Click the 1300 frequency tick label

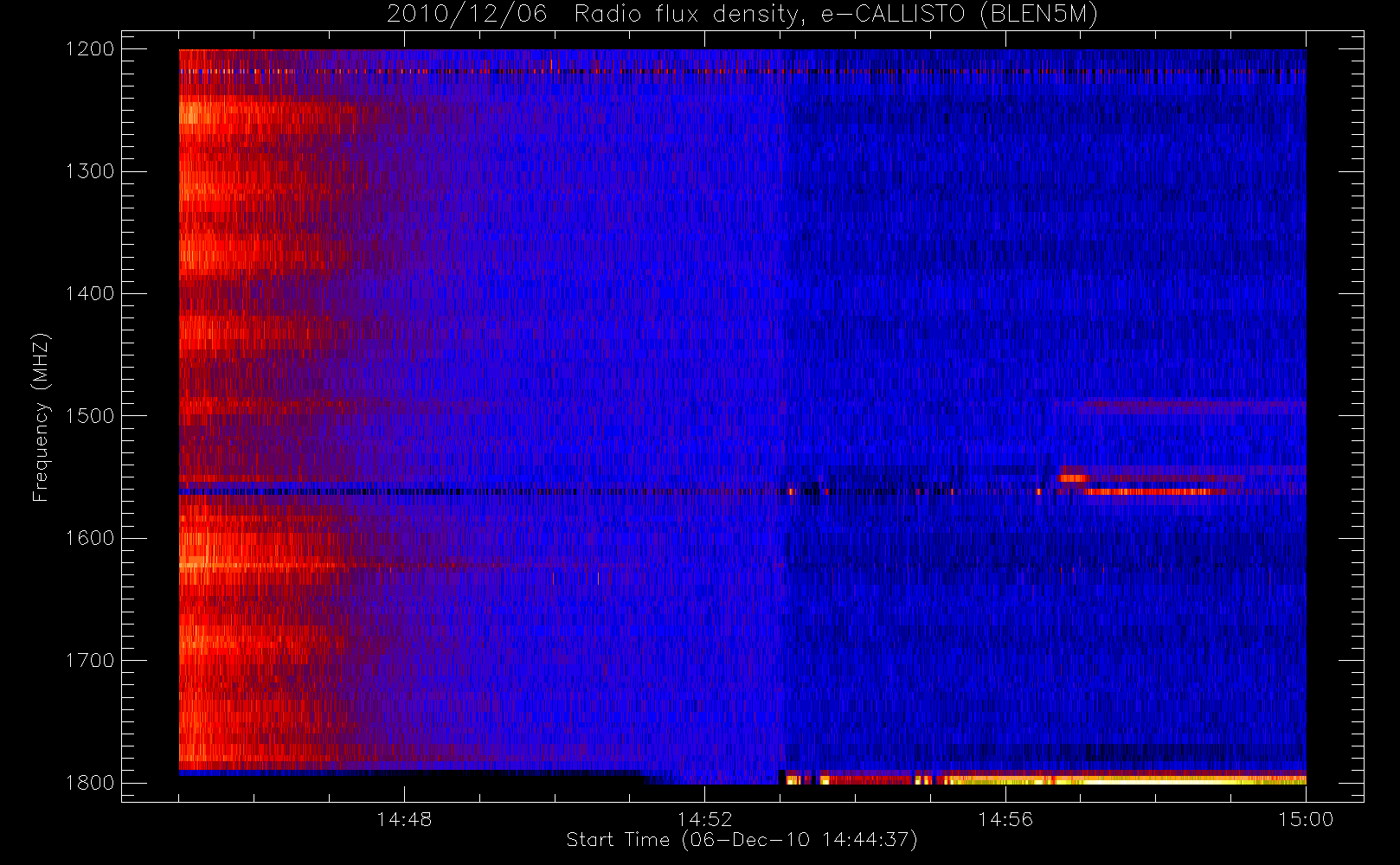pyautogui.click(x=90, y=171)
